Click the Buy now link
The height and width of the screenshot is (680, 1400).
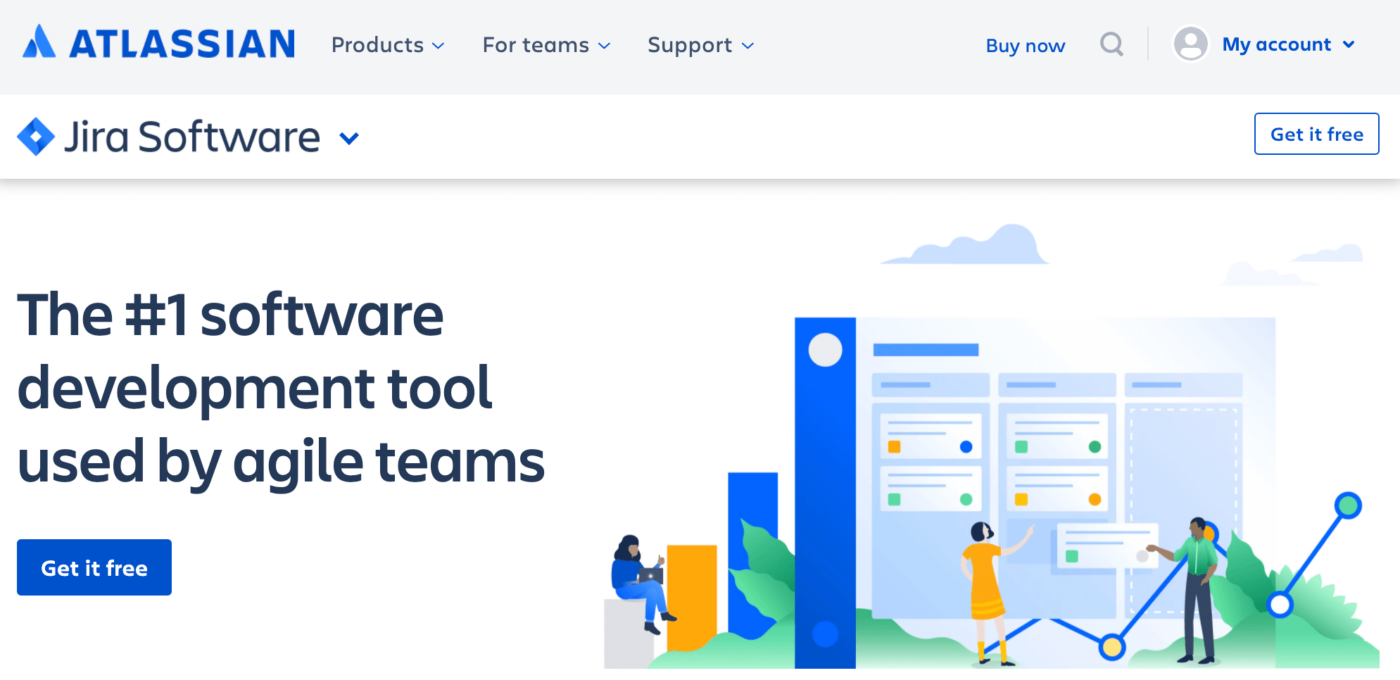click(1025, 45)
